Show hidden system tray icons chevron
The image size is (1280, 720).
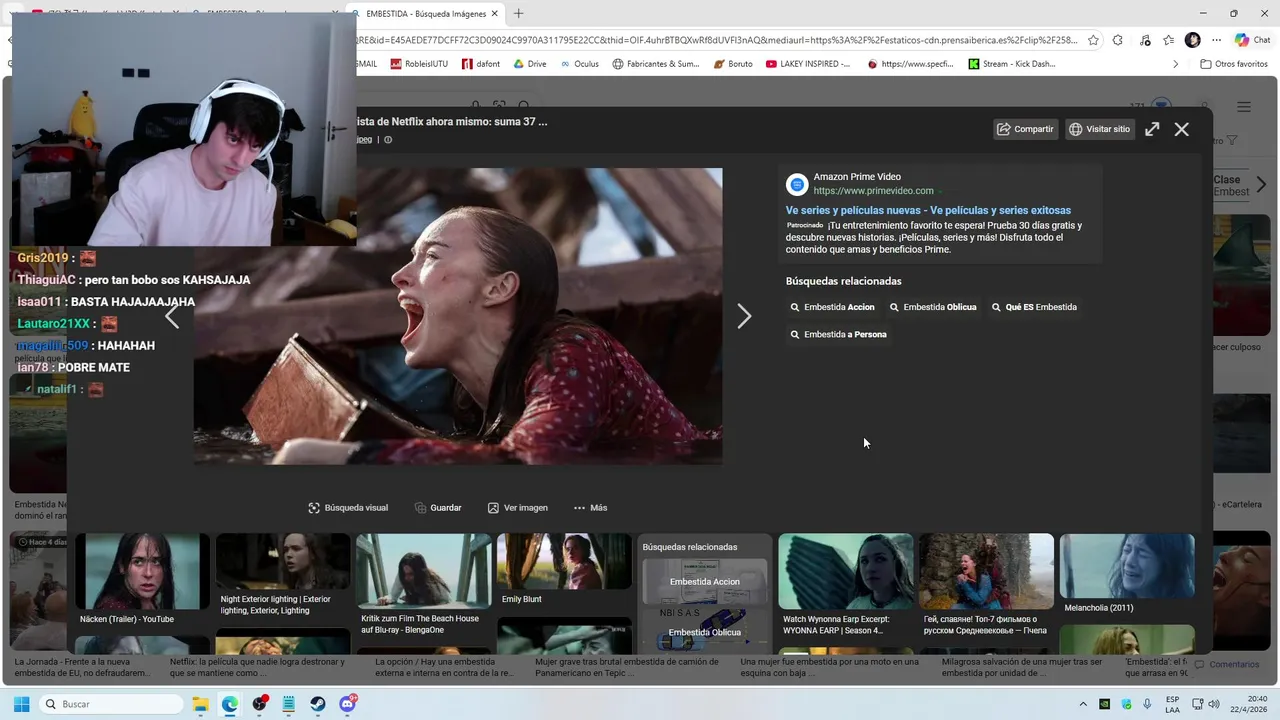1083,704
